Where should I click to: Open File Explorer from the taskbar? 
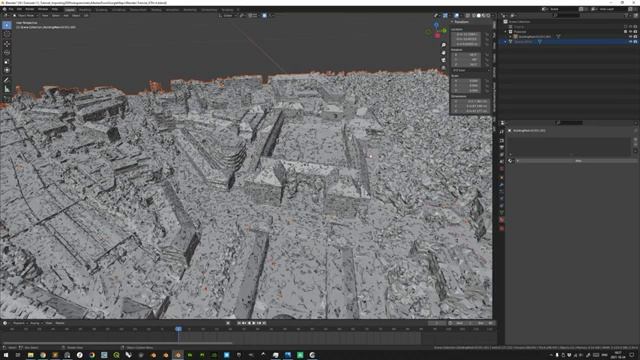pos(31,355)
